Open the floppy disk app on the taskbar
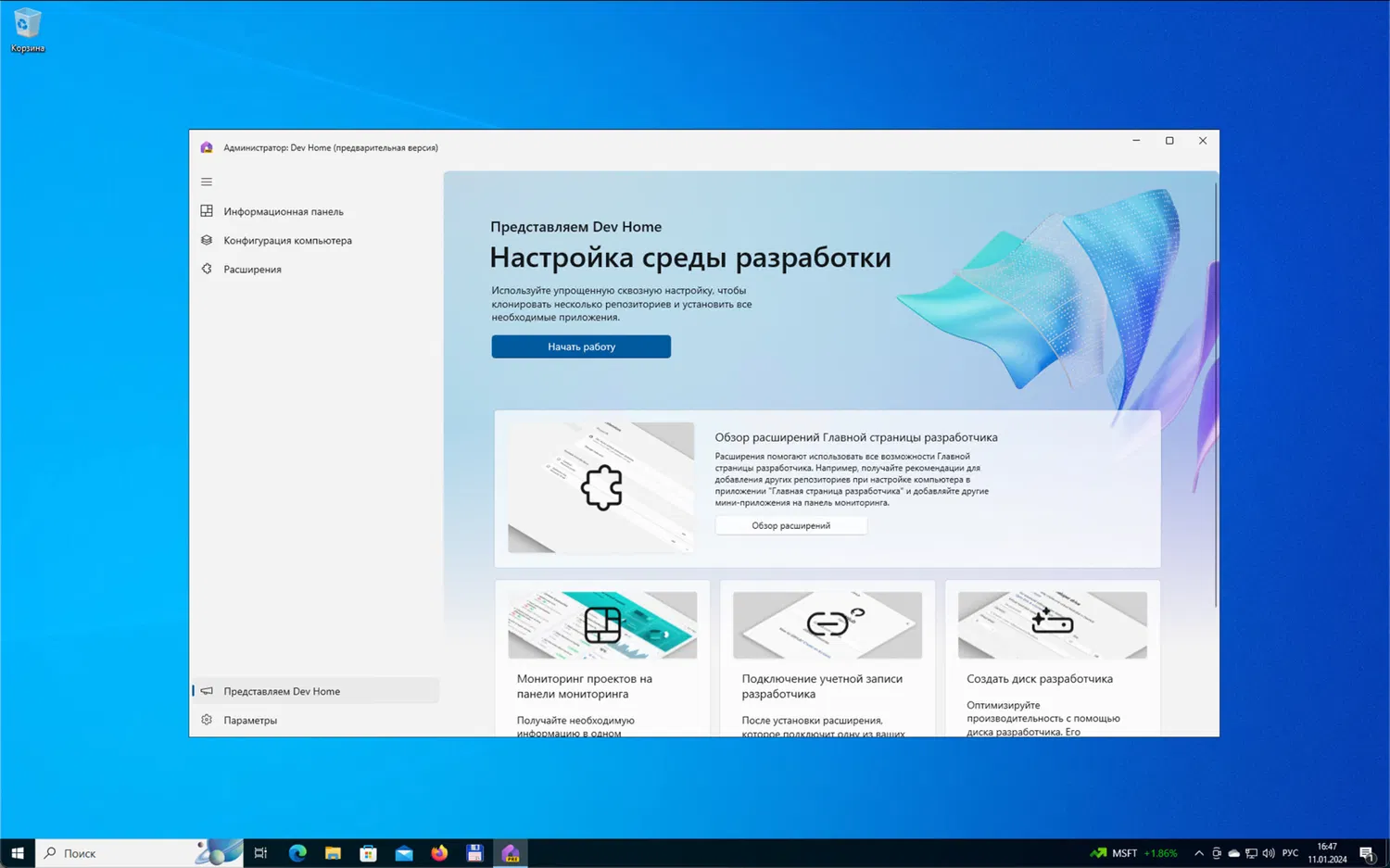This screenshot has height=868, width=1390. (474, 853)
